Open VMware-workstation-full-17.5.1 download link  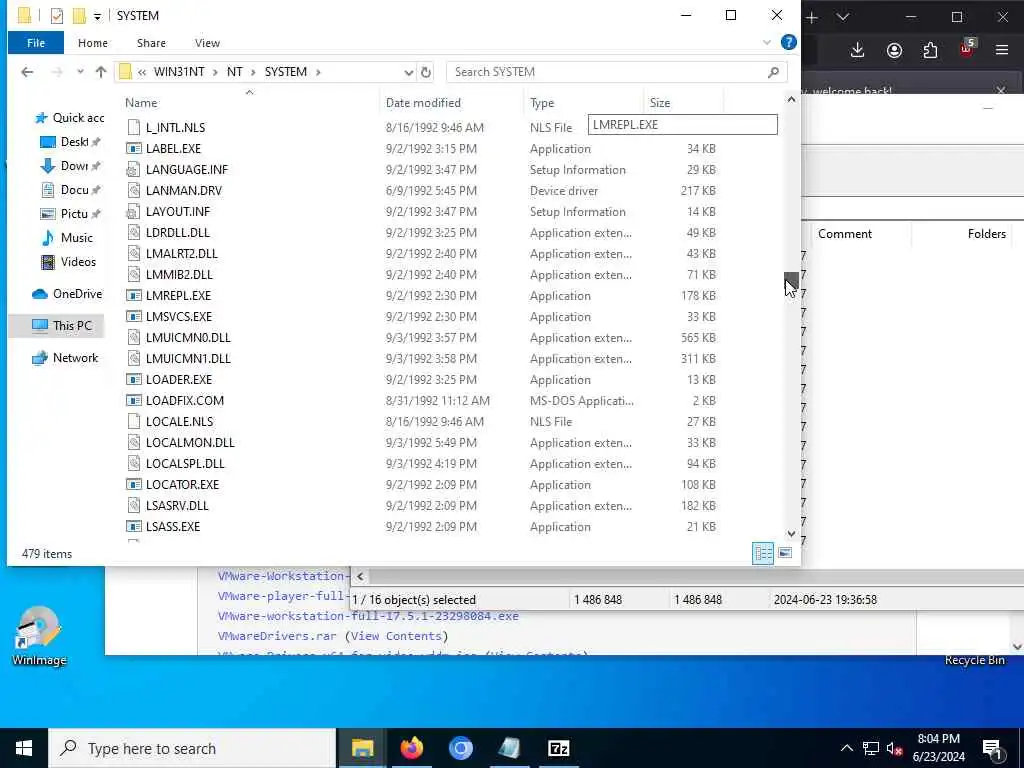point(368,616)
